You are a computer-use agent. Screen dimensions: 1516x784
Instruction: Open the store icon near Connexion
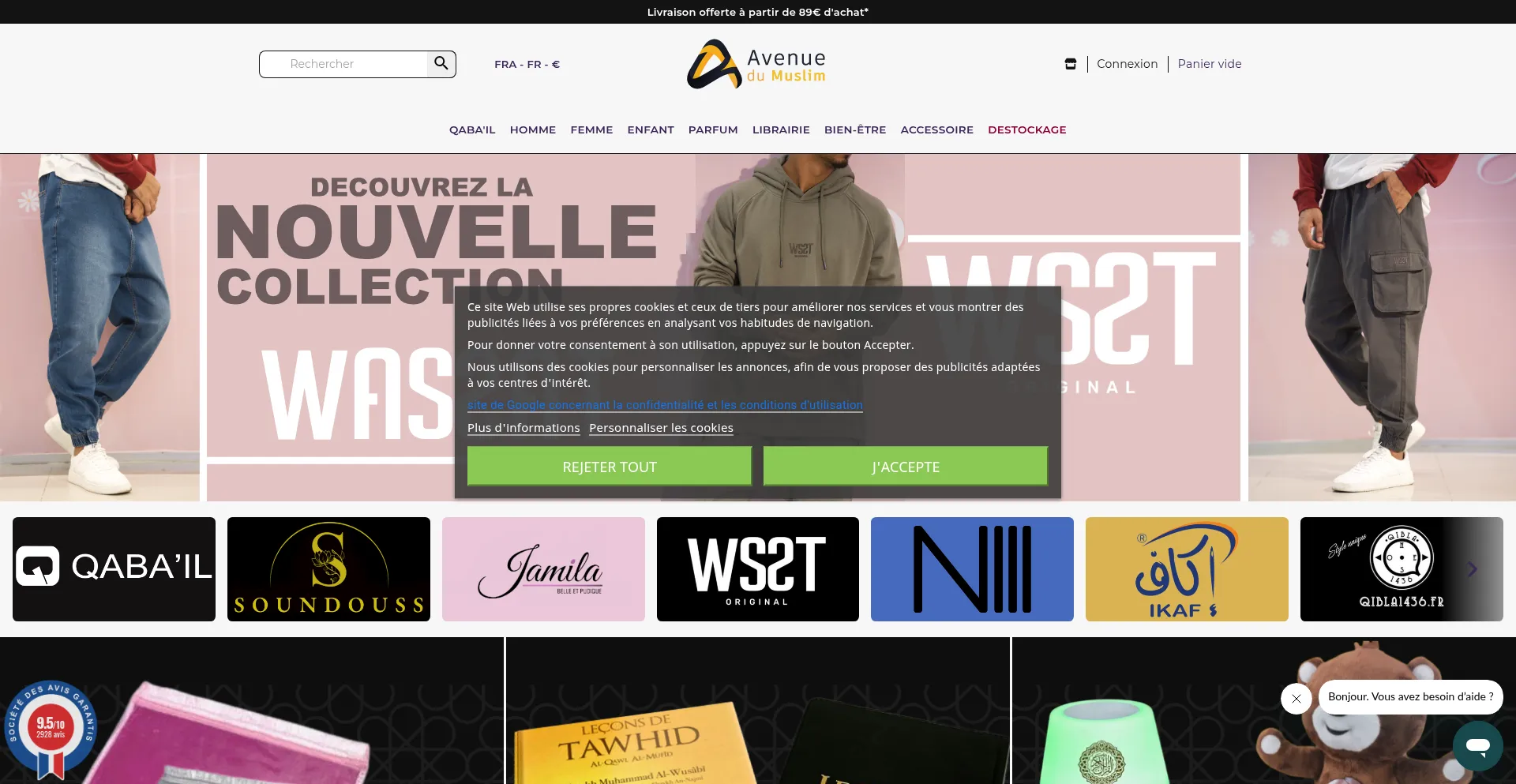coord(1071,64)
